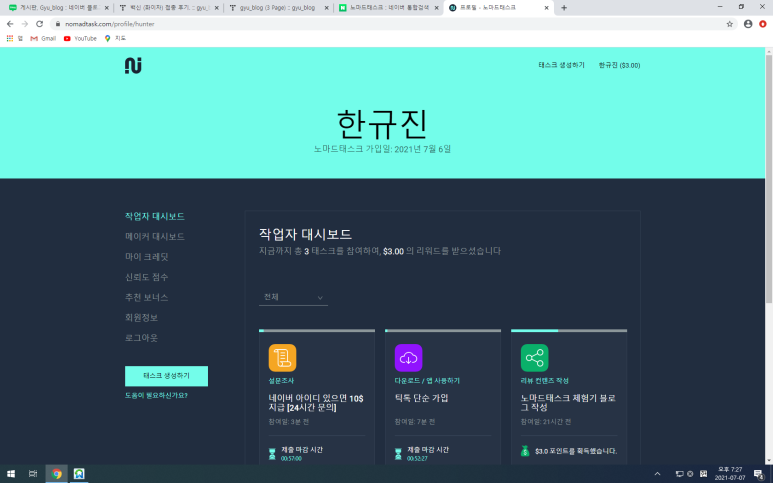Viewport: 773px width, 483px height.
Task: Open the YouTube bookmark
Action: 80,38
